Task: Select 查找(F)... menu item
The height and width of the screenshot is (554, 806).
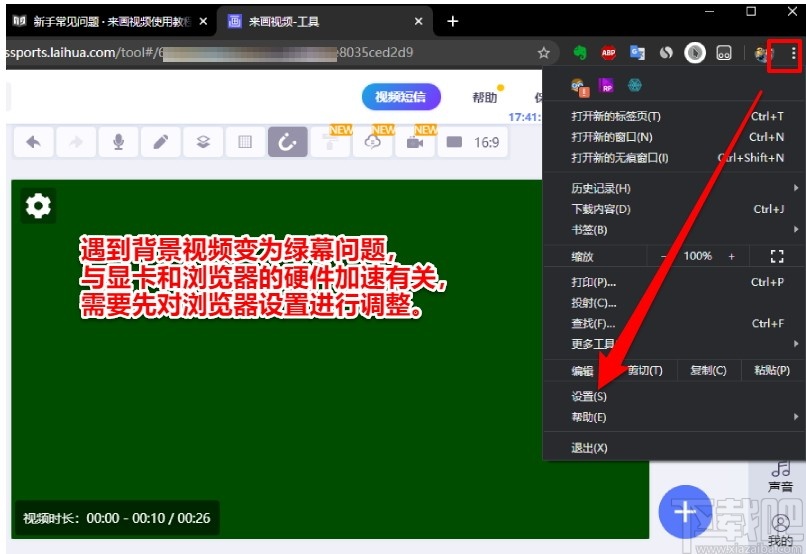Action: 673,323
